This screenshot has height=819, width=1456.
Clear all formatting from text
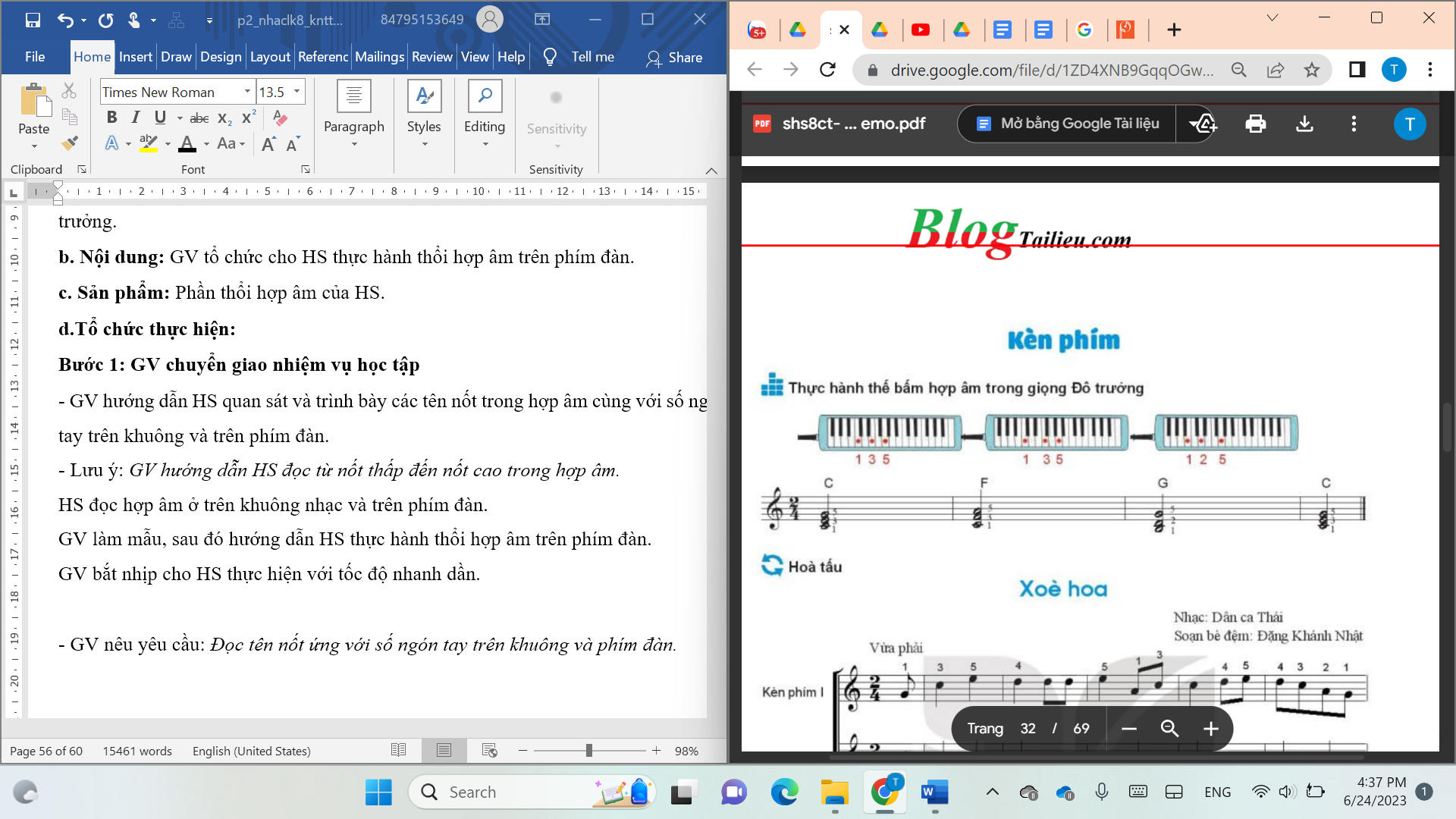tap(280, 118)
